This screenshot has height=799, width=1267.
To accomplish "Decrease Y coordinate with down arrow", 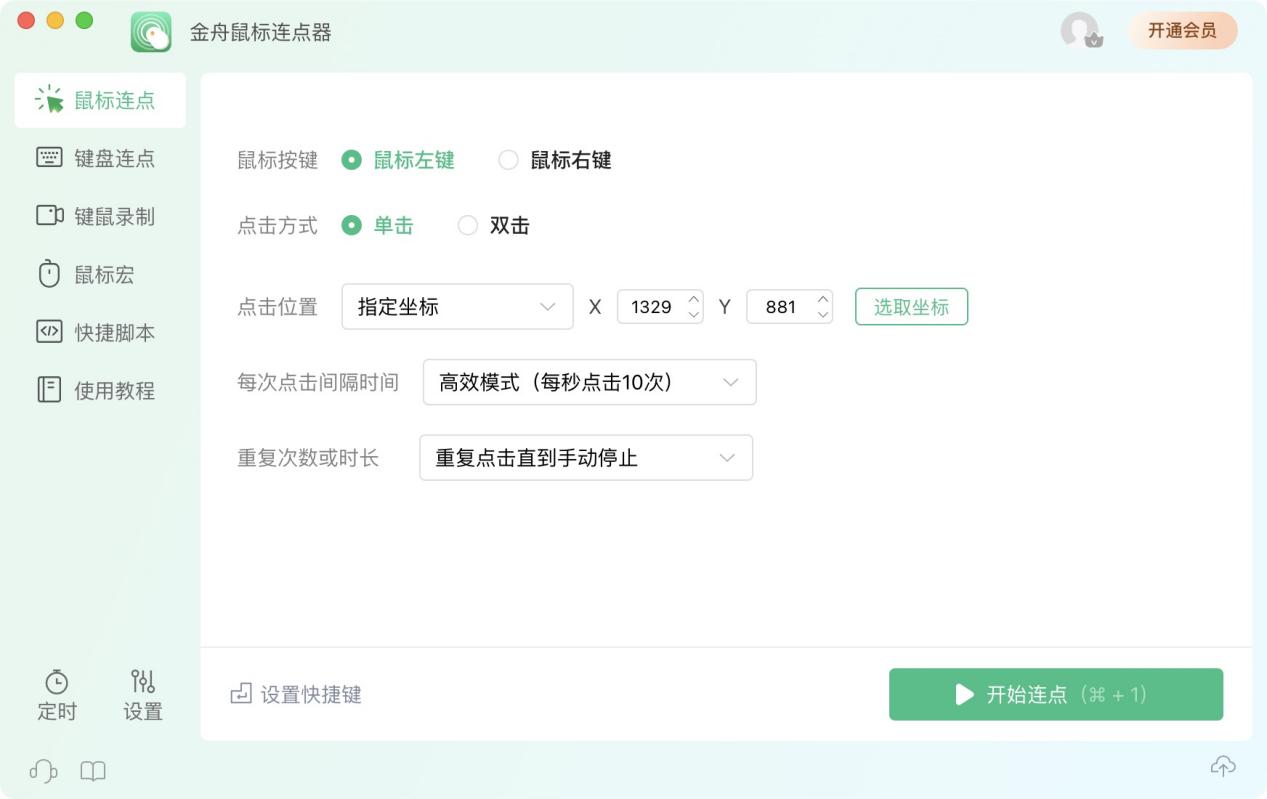I will click(x=823, y=315).
